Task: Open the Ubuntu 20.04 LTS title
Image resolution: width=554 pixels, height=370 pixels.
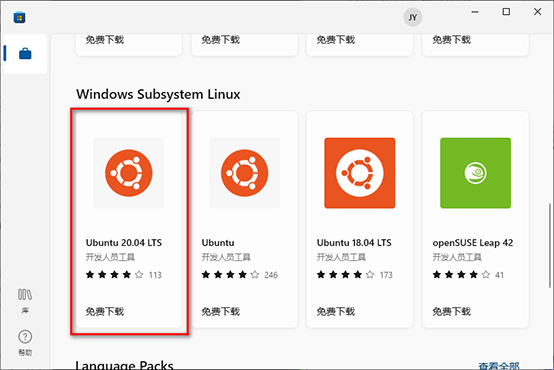Action: 124,243
